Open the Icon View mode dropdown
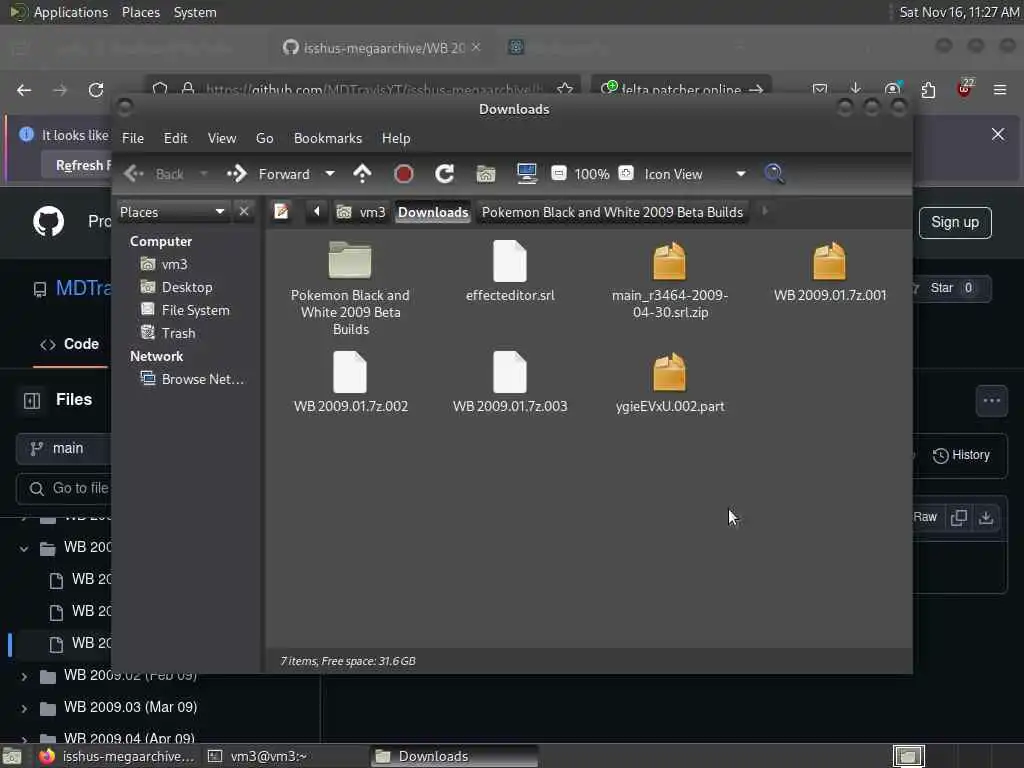The width and height of the screenshot is (1024, 768). pyautogui.click(x=695, y=174)
